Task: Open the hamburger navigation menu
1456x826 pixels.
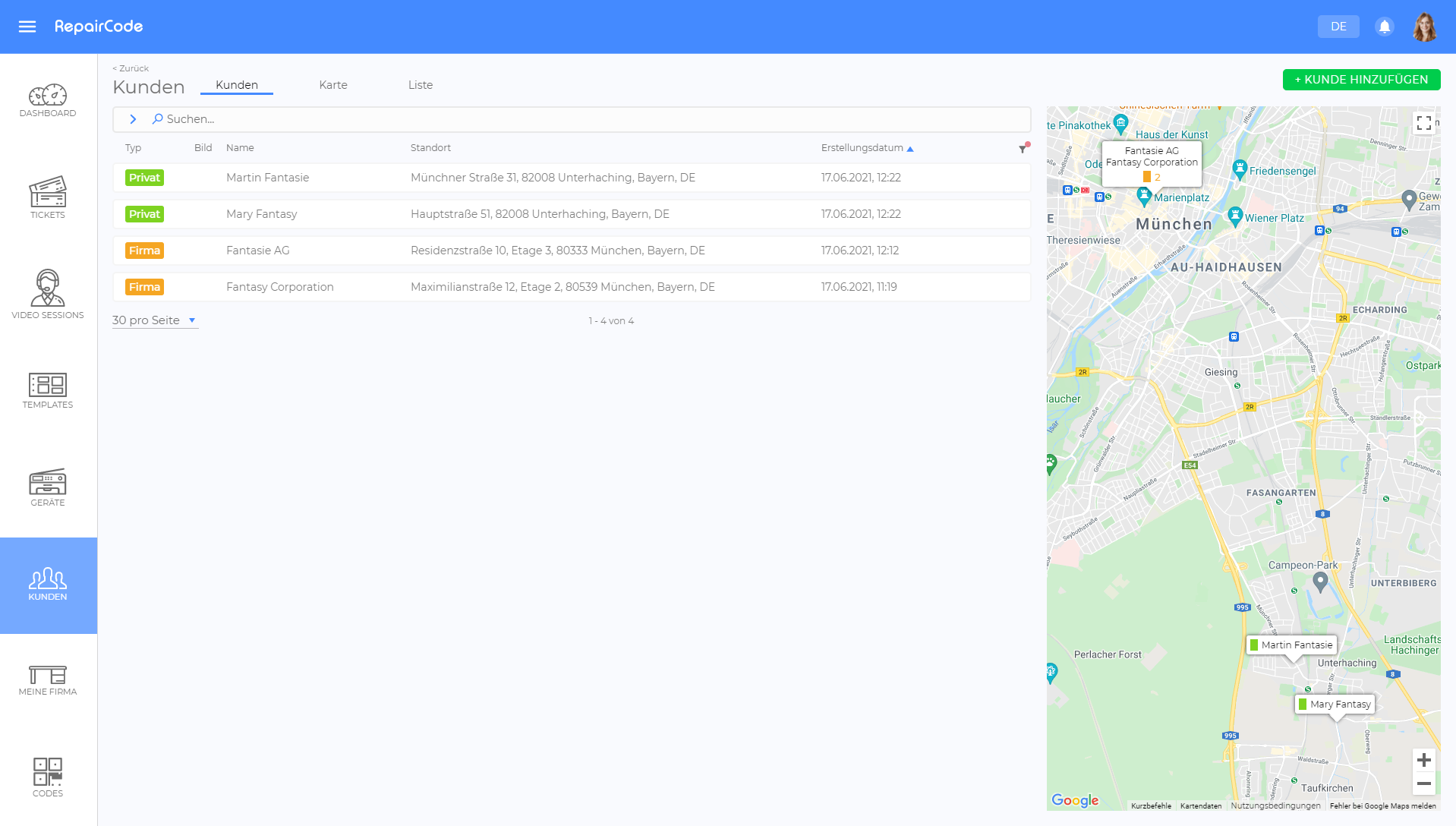Action: click(x=27, y=27)
